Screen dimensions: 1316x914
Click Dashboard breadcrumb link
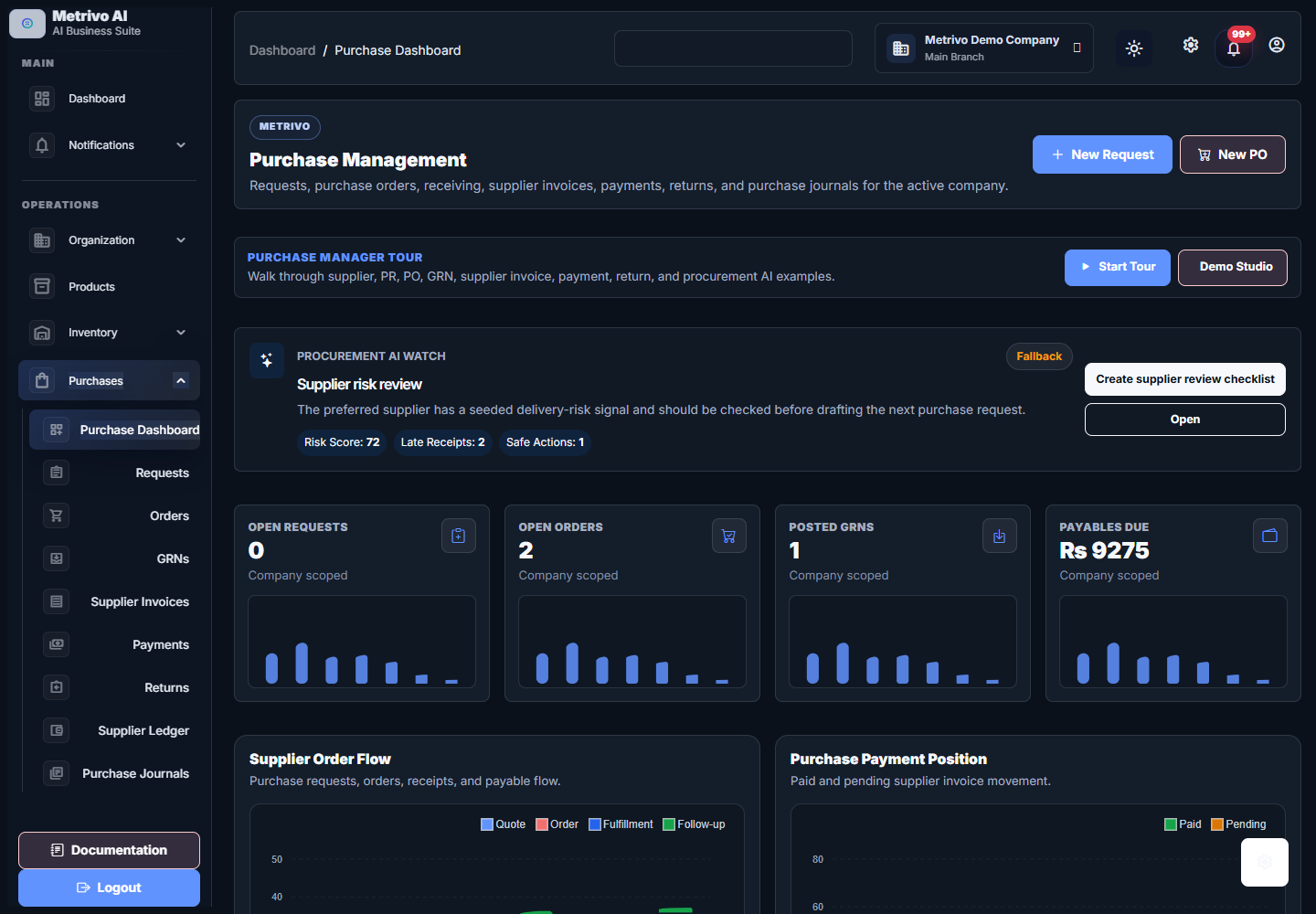tap(282, 50)
